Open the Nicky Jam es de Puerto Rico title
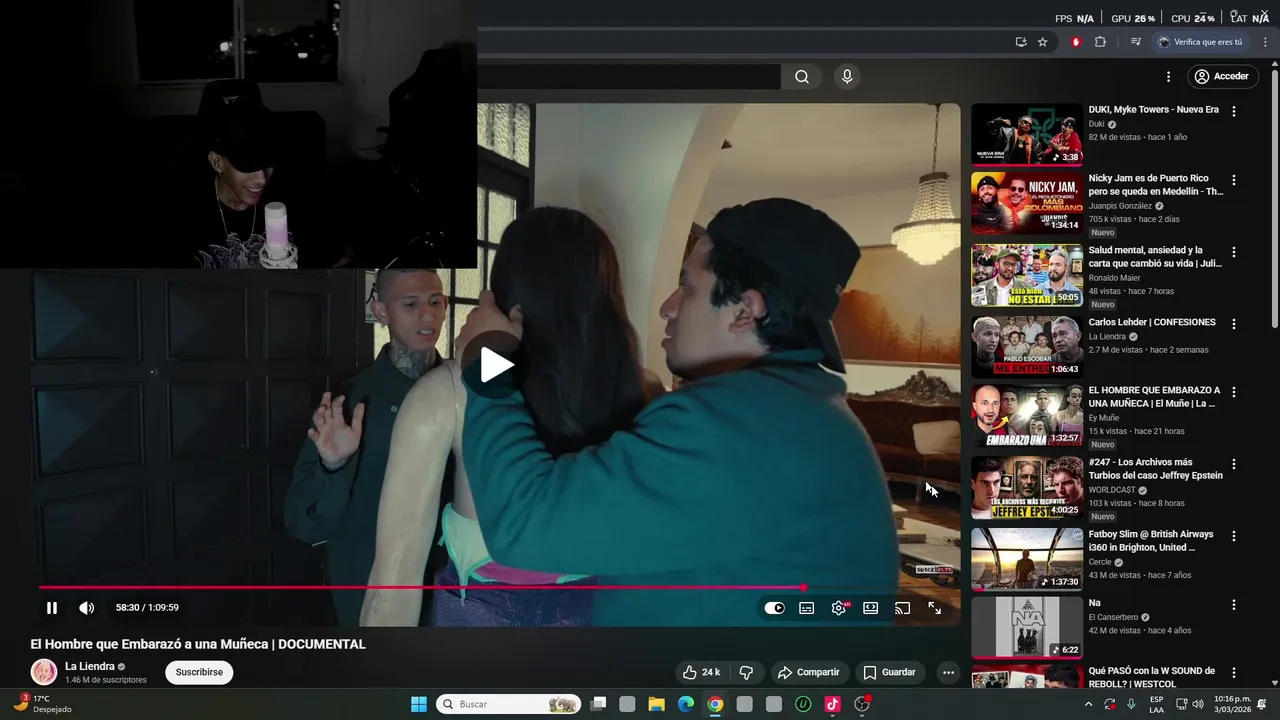Screen dimensions: 1280x720 pos(1155,185)
